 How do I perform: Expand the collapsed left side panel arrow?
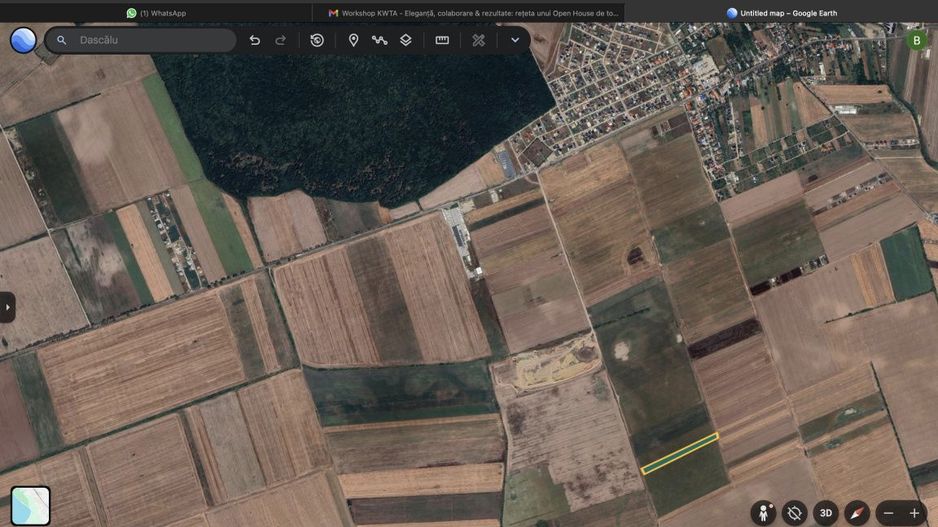pos(7,307)
